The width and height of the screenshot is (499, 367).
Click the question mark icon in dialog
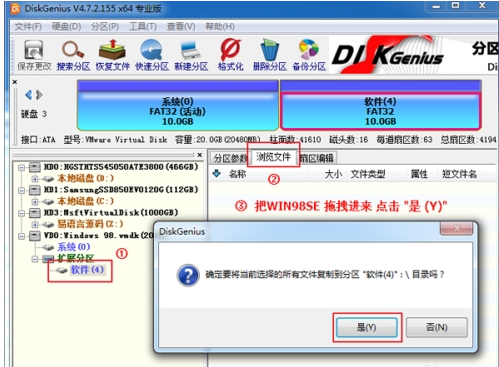click(x=188, y=275)
